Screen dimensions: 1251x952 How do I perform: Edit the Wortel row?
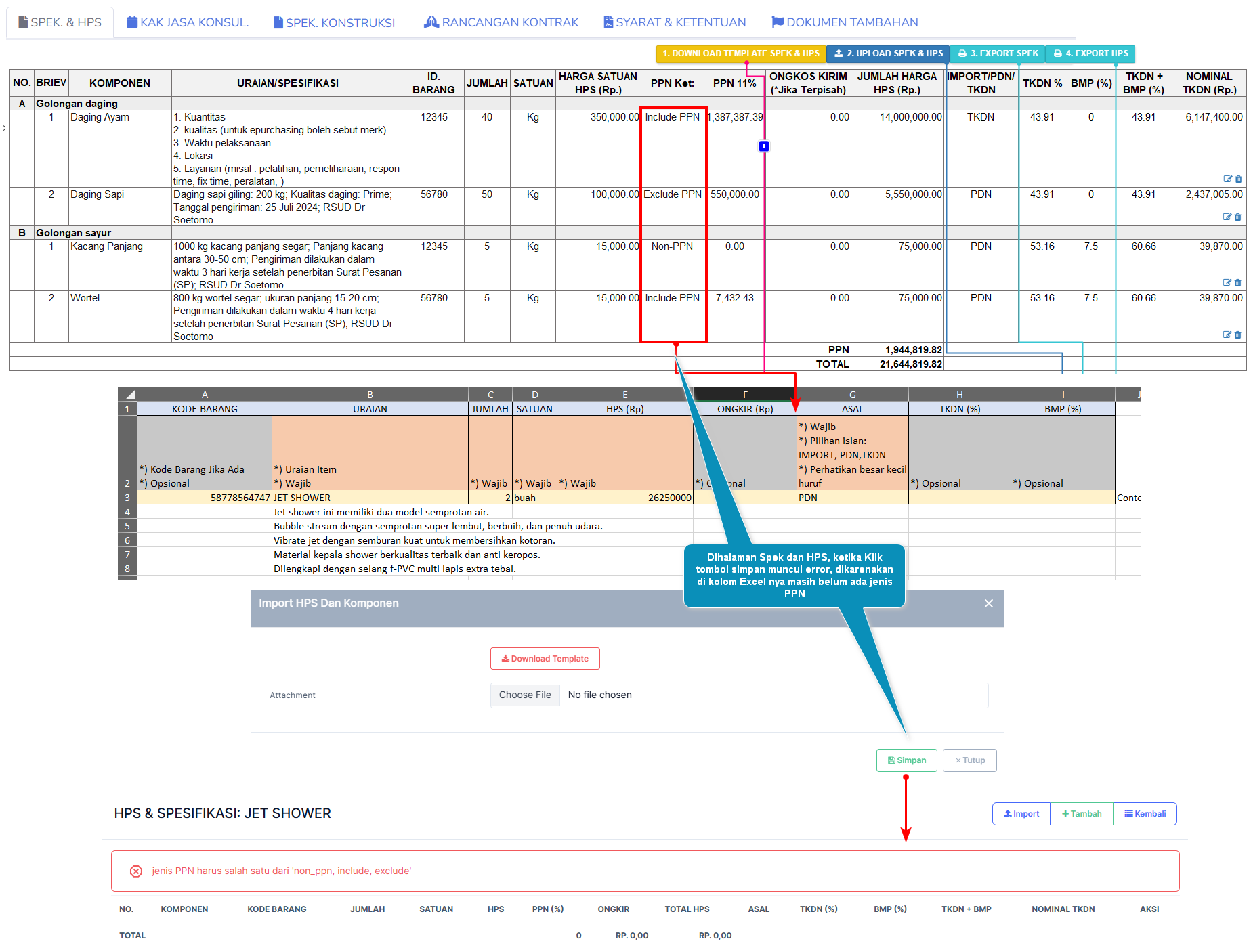coord(1227,334)
